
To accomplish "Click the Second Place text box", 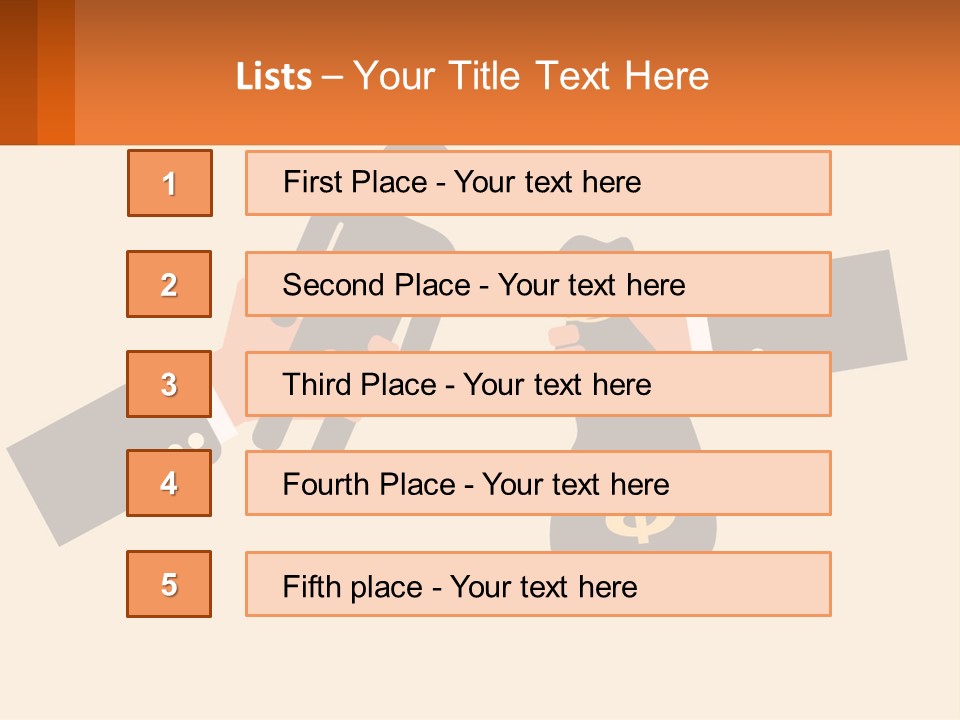I will (538, 284).
